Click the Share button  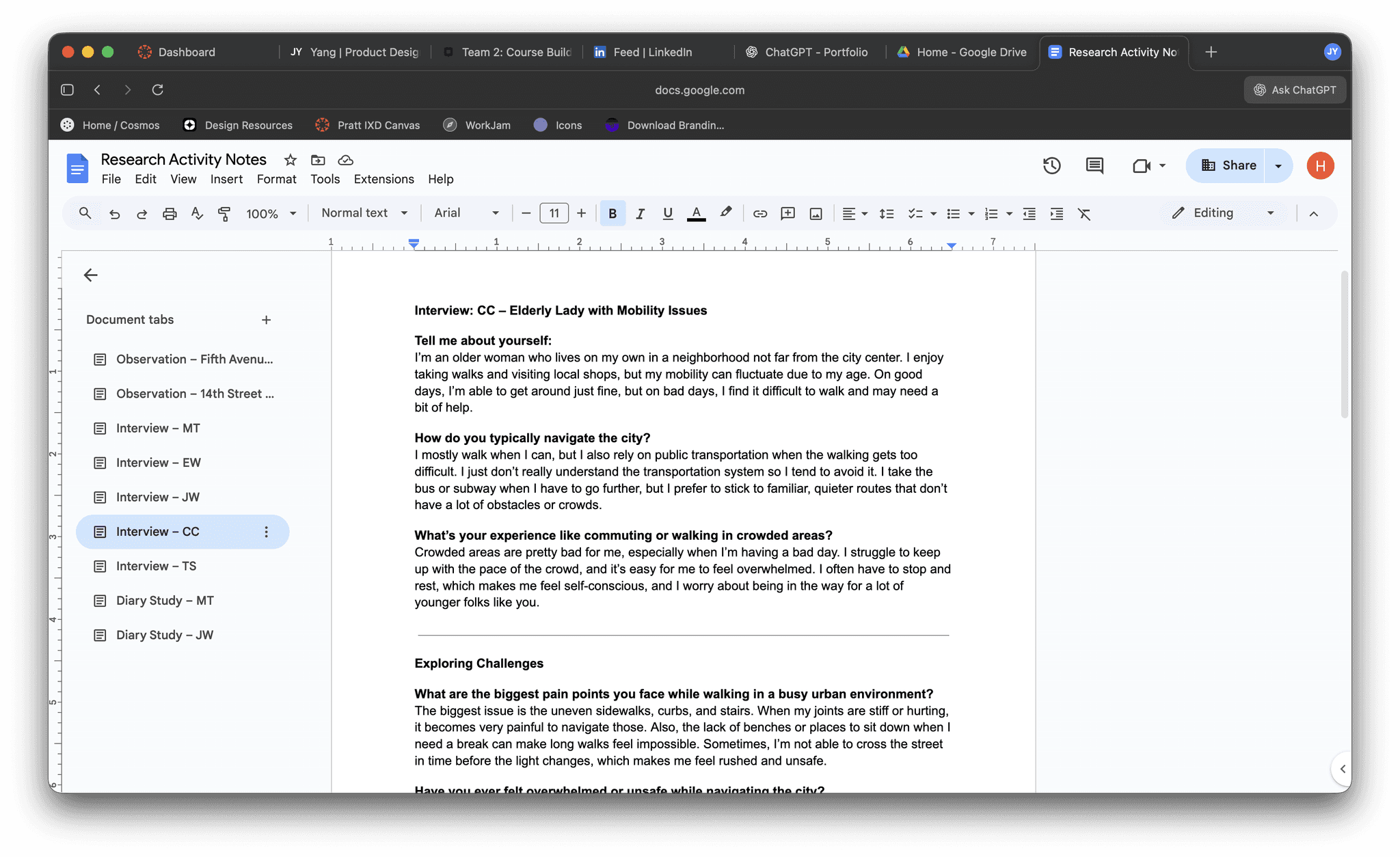click(x=1228, y=165)
